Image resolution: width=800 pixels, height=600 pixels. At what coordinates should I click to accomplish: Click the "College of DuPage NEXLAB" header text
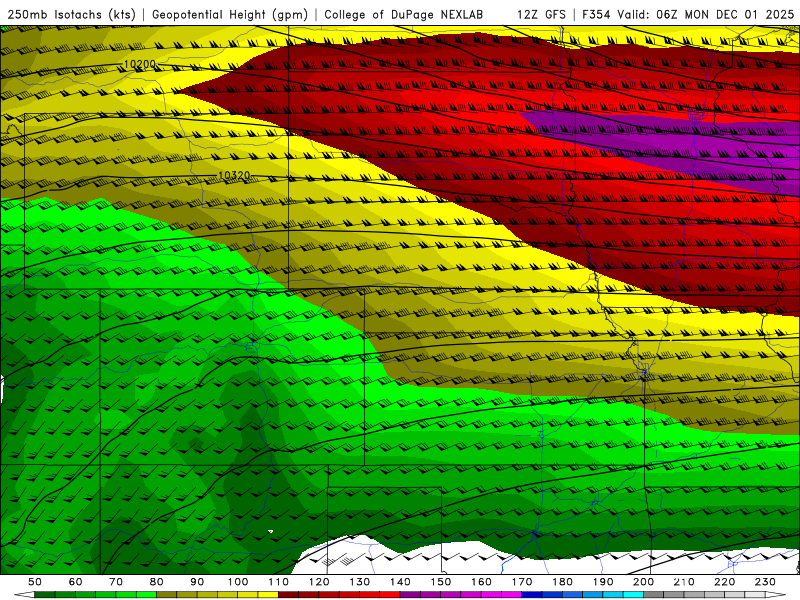404,15
